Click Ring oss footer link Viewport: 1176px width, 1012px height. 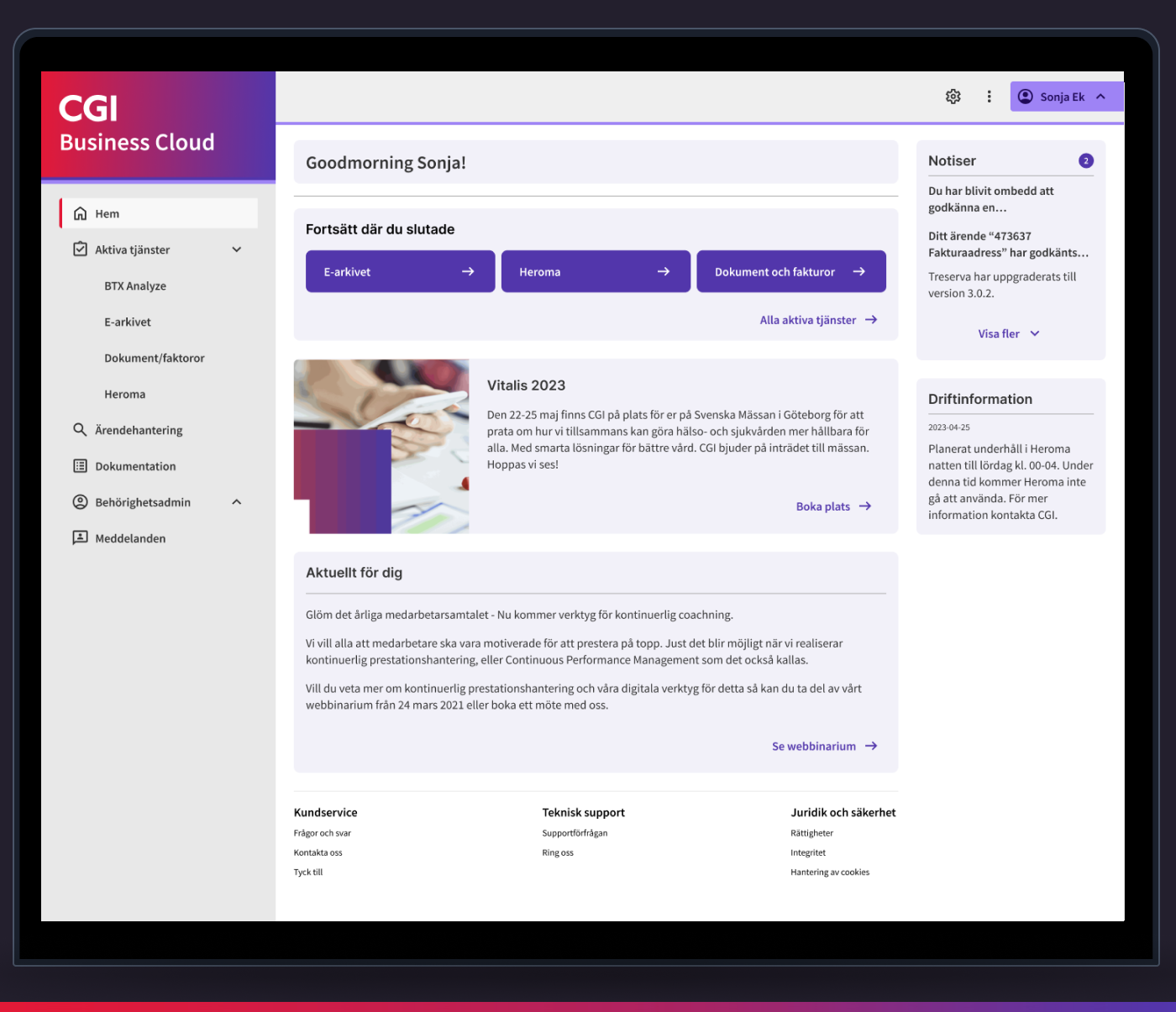tap(558, 852)
